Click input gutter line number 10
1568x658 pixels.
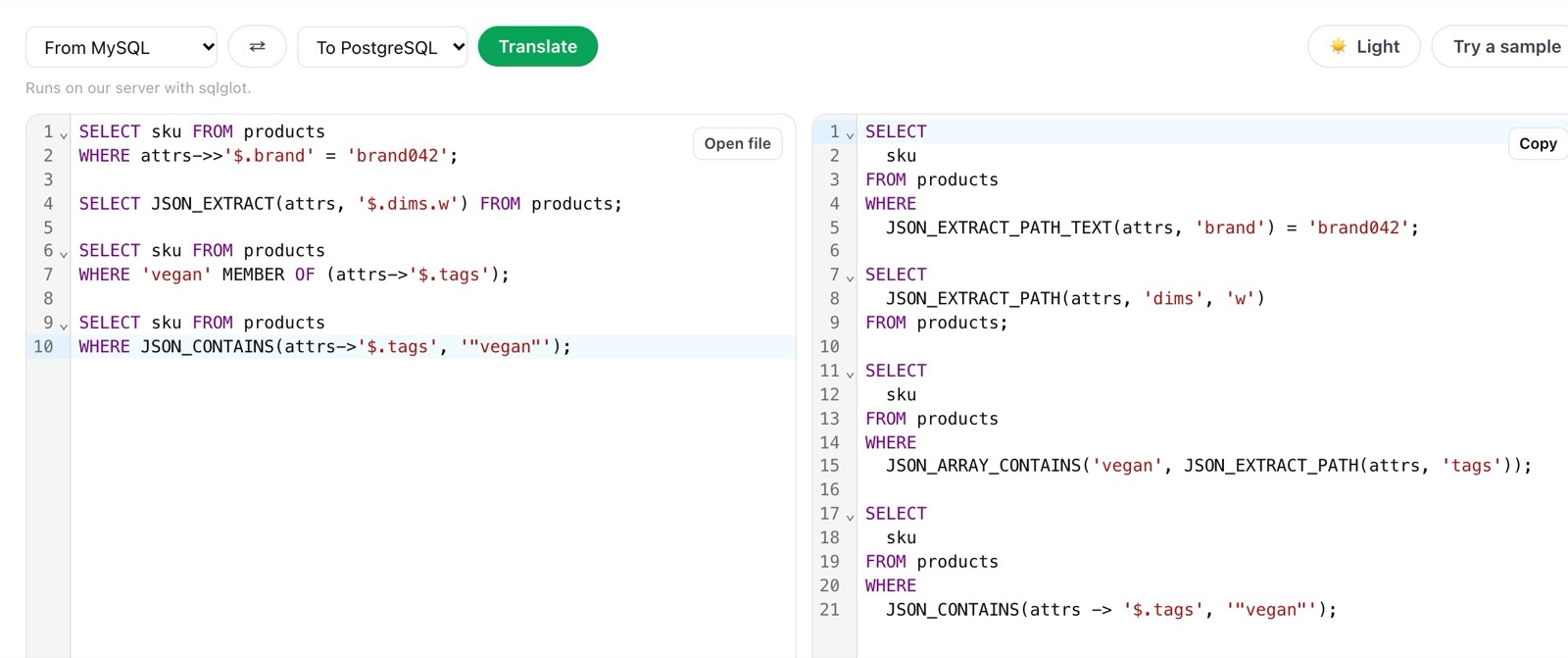(x=43, y=346)
